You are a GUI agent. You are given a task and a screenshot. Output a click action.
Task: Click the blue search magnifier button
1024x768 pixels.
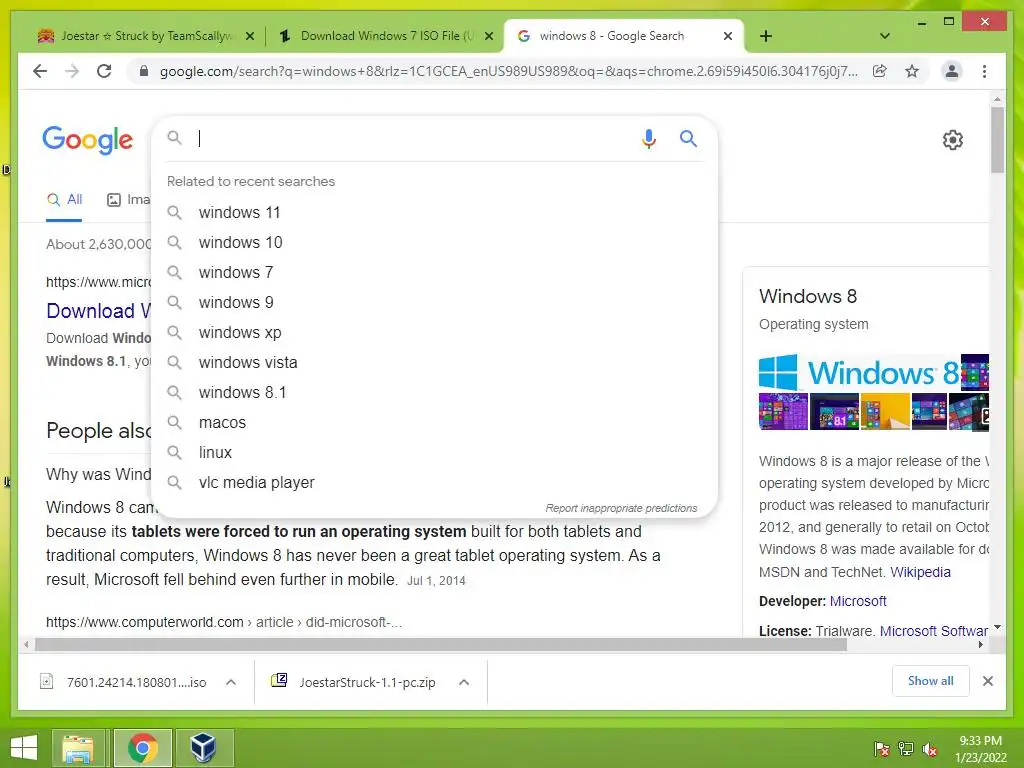tap(688, 138)
